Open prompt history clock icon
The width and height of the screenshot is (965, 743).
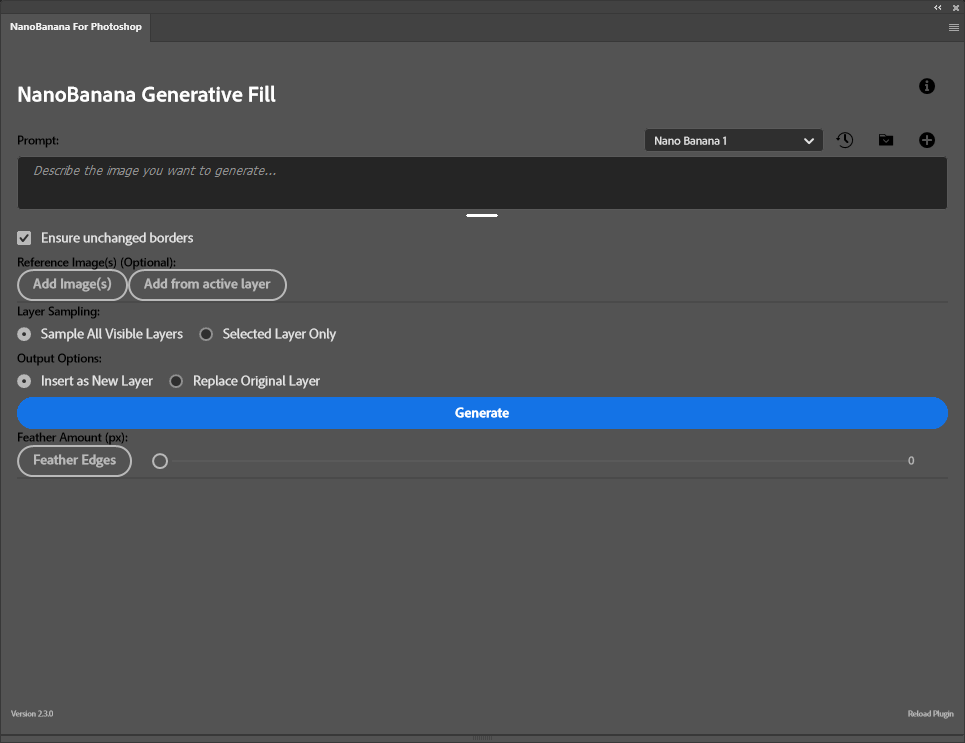tap(844, 140)
